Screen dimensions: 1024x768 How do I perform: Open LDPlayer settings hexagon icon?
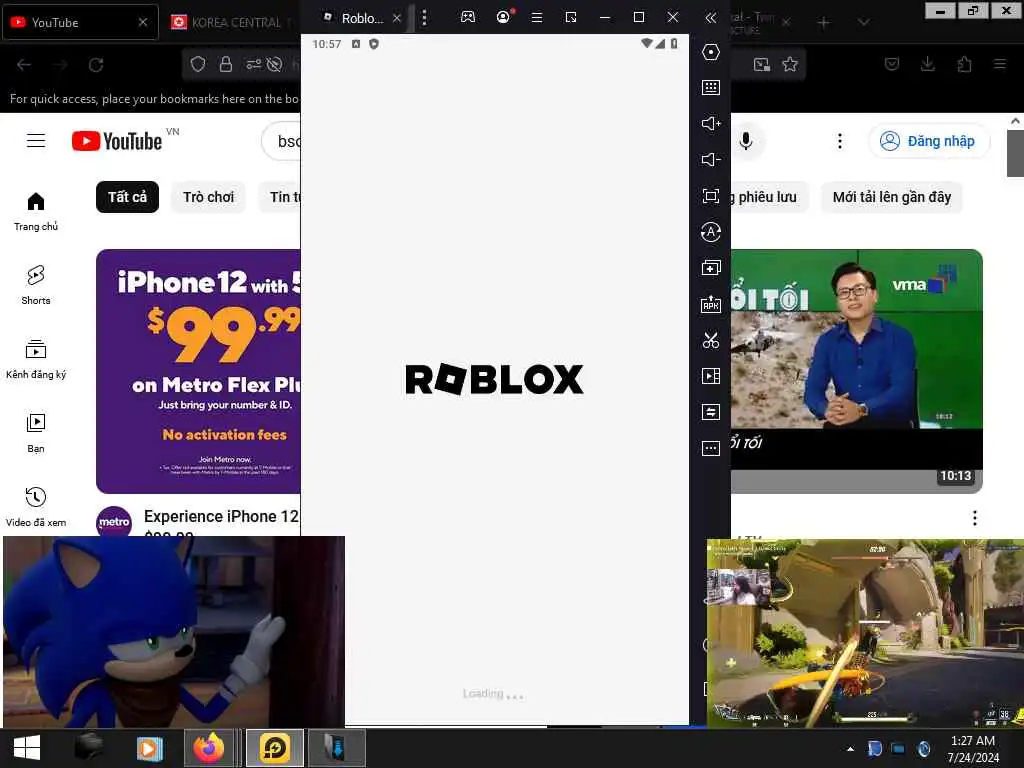tap(711, 52)
